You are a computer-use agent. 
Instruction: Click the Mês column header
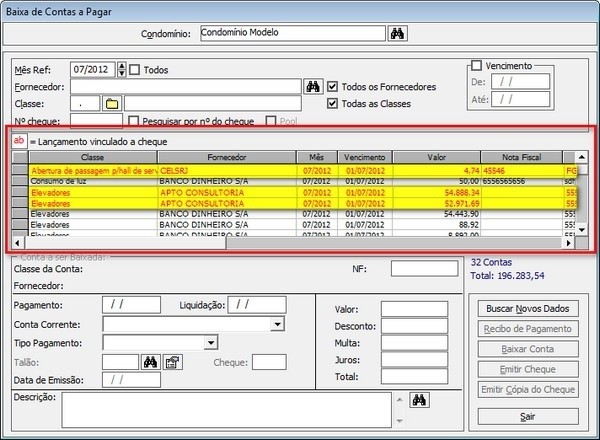pyautogui.click(x=317, y=157)
